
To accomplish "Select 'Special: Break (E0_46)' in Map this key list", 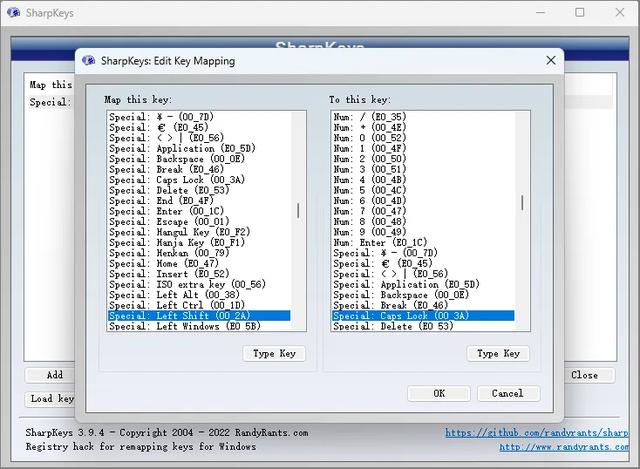I will pos(199,169).
